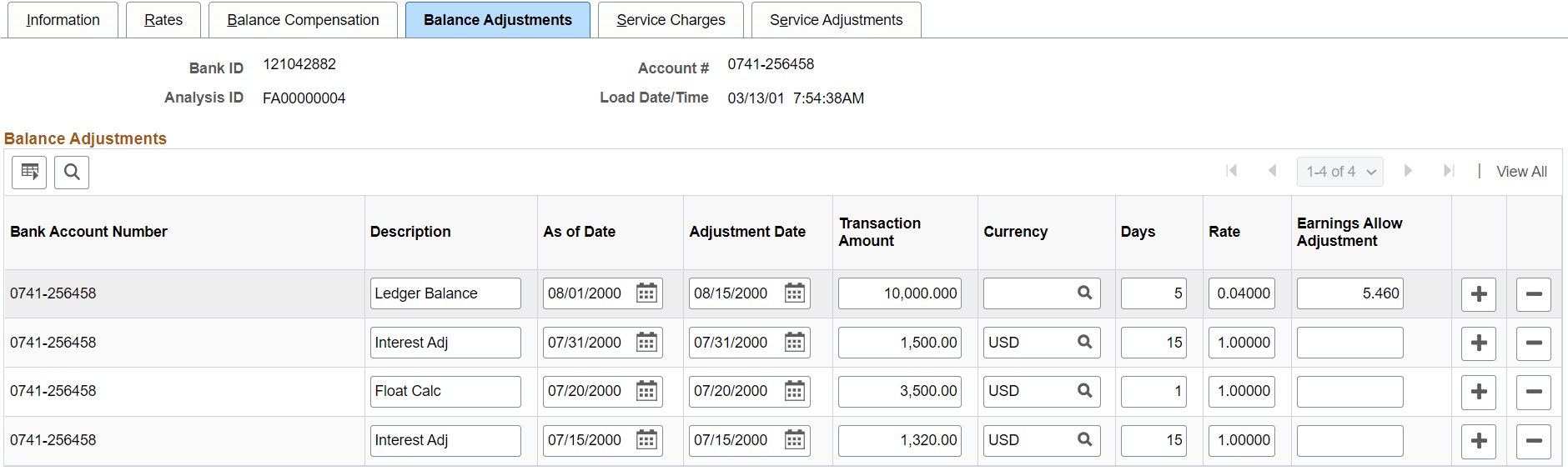1568x471 pixels.
Task: Open calendar for Adjustment Date 07/20/2000
Action: (795, 391)
